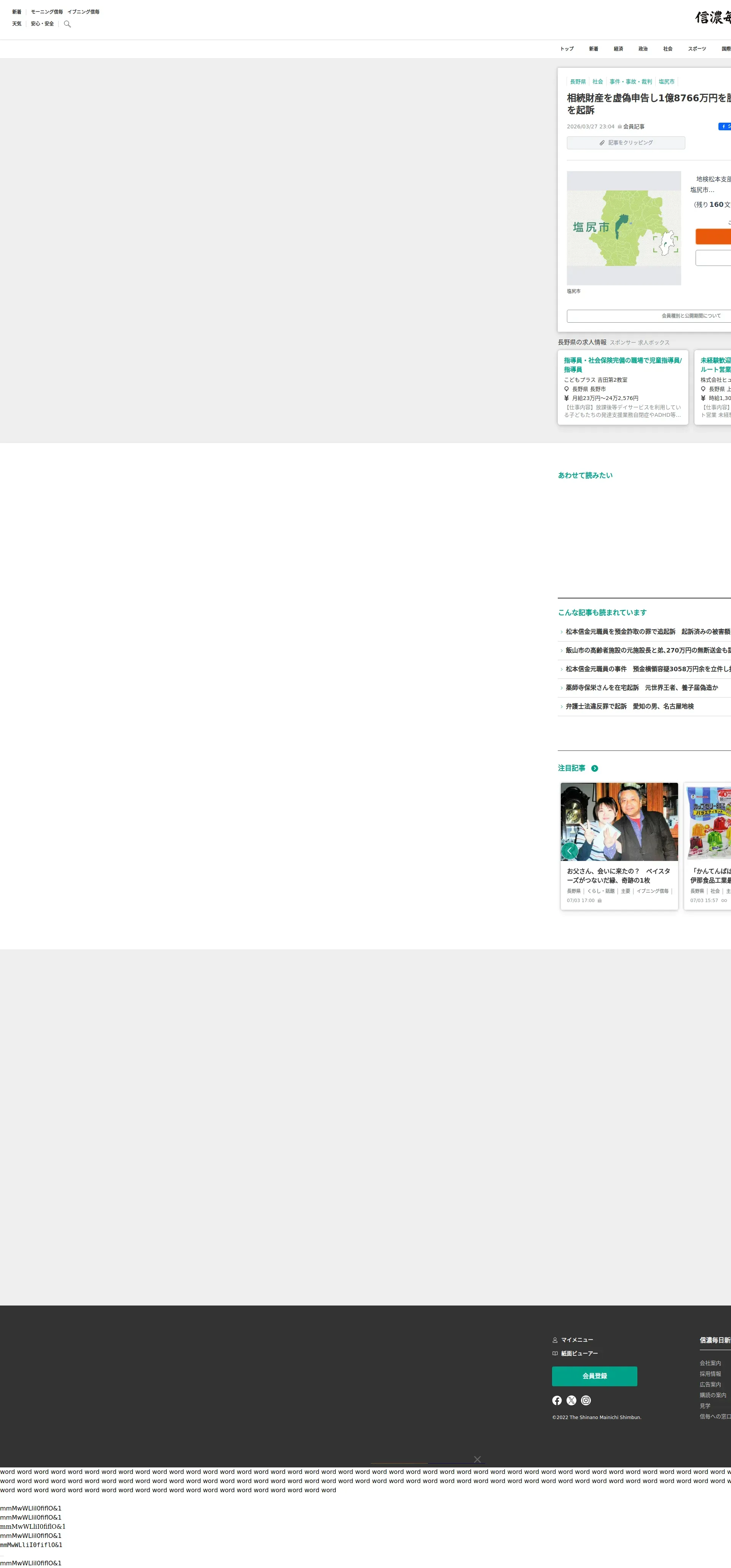Viewport: 731px width, 1568px height.
Task: Select トップ in the navigation bar
Action: [567, 49]
